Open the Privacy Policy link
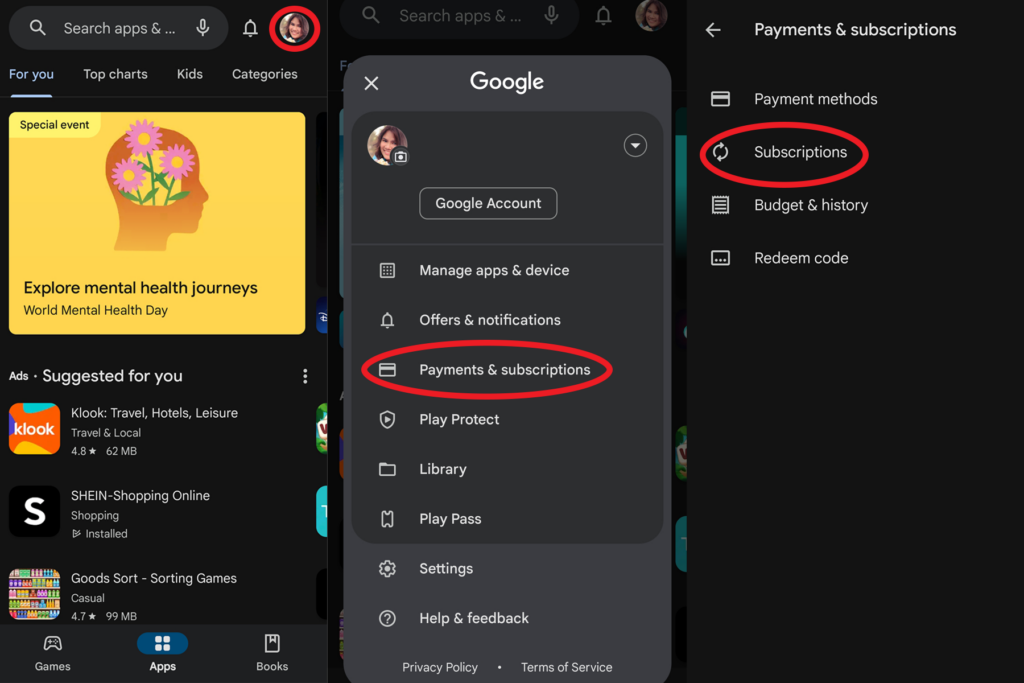Screen dimensions: 1024x683 pyautogui.click(x=440, y=667)
